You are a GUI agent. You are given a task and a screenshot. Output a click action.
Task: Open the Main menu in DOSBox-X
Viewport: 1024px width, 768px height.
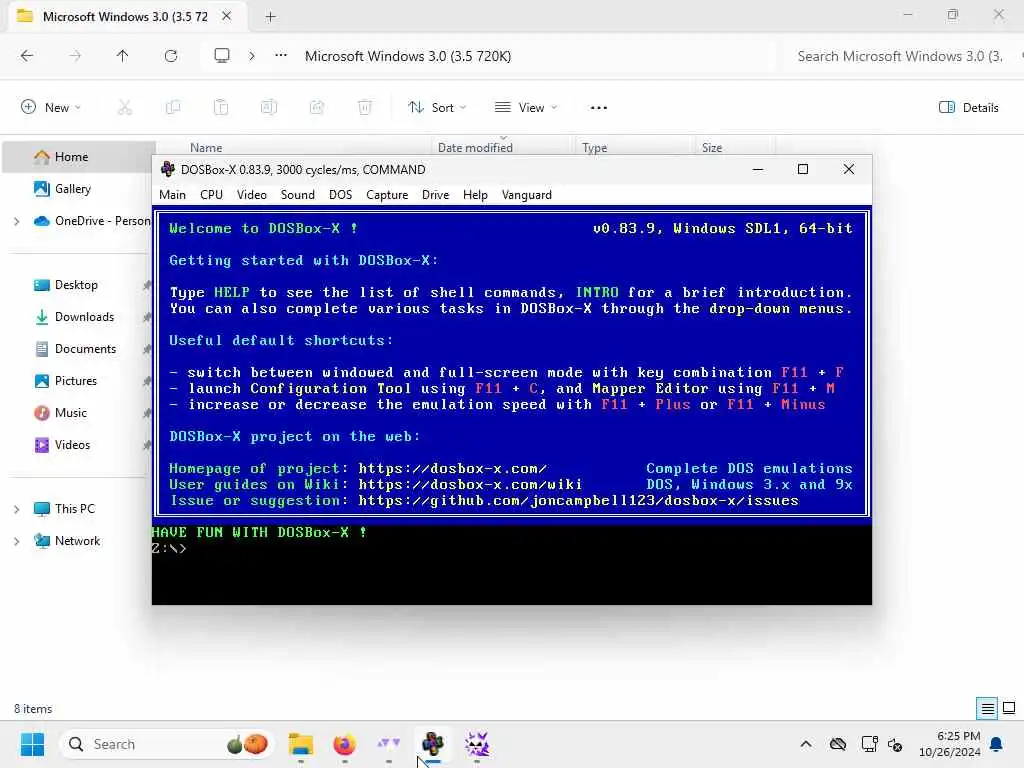[x=172, y=195]
